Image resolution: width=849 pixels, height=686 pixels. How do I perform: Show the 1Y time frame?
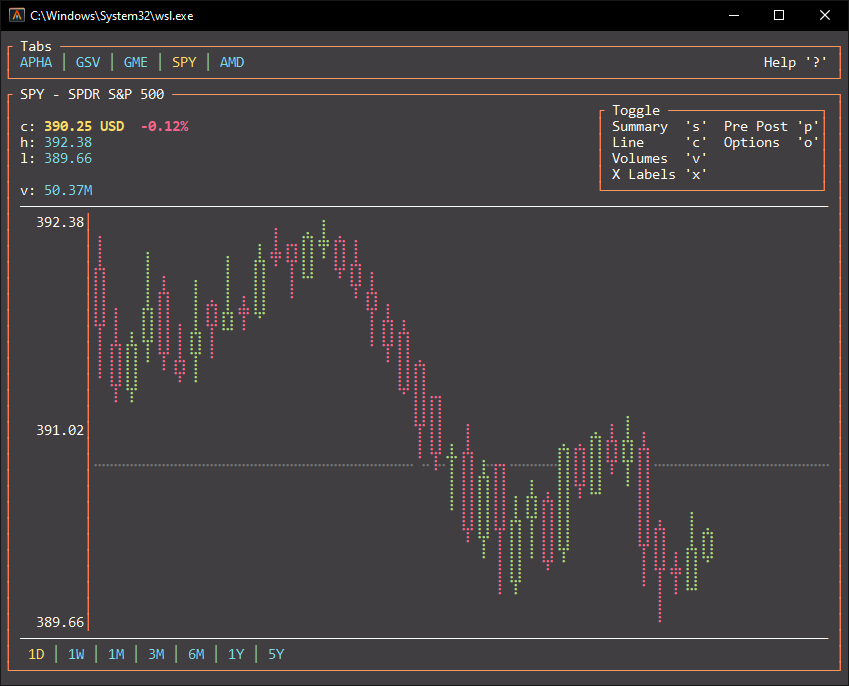[236, 654]
